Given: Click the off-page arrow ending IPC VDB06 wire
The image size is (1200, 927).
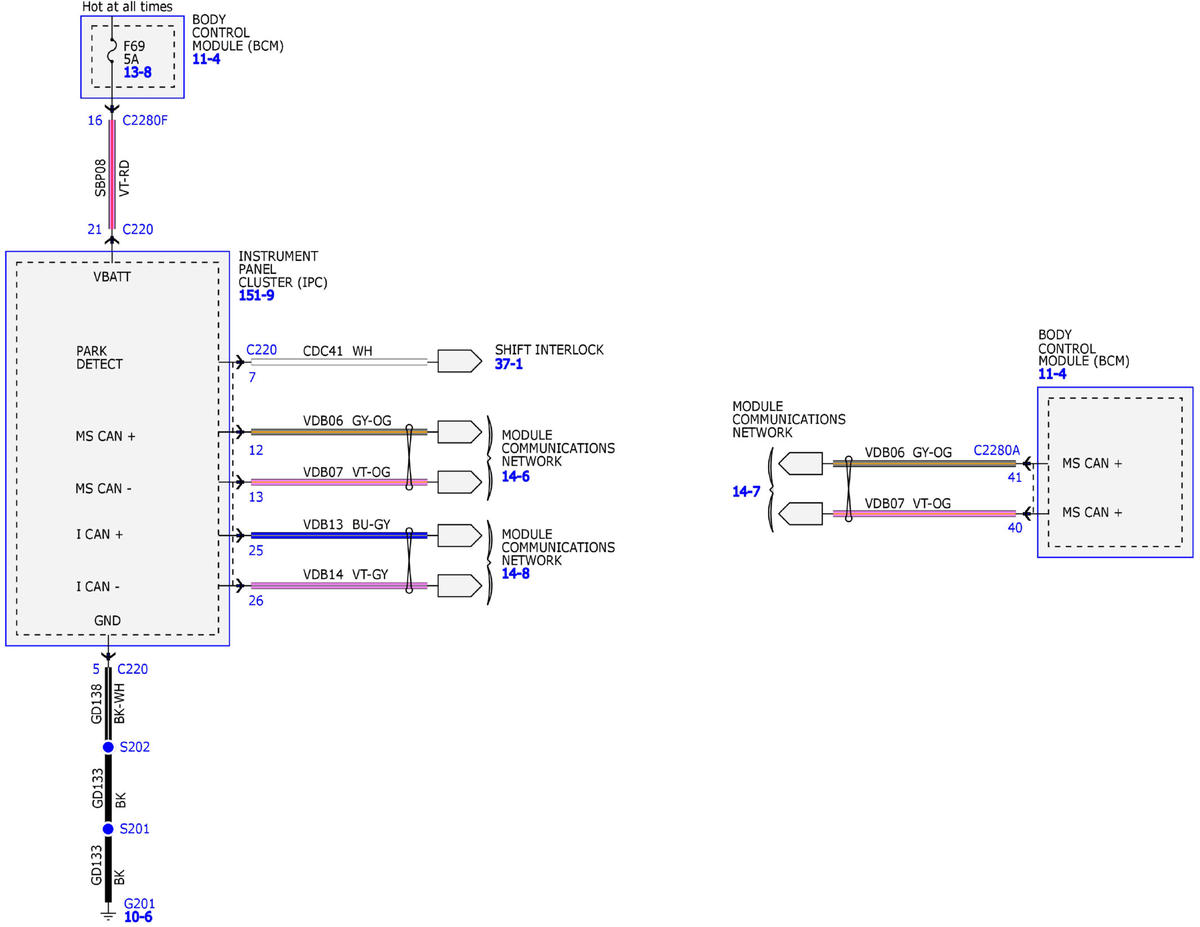Looking at the screenshot, I should 458,432.
